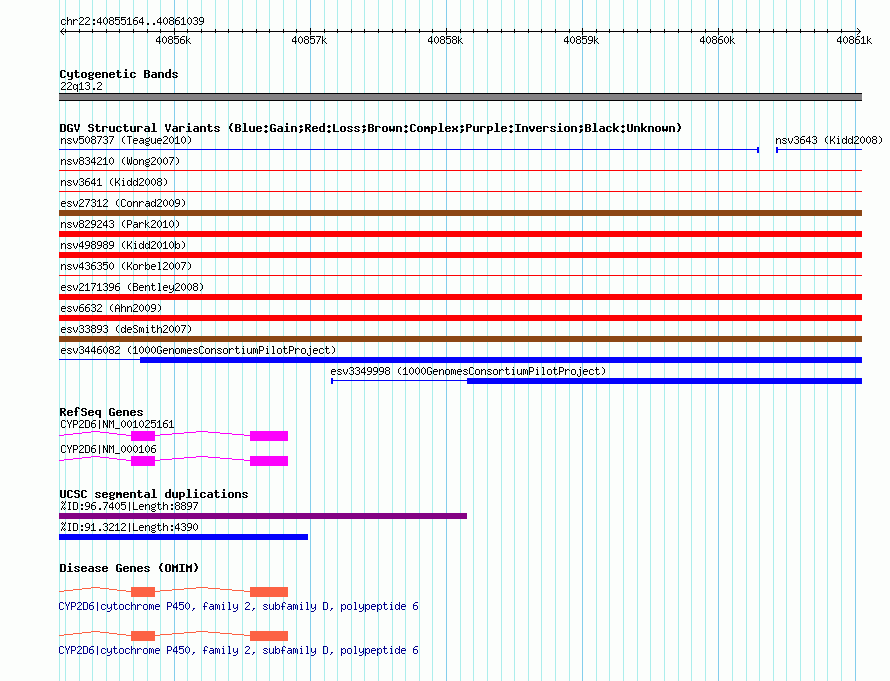This screenshot has height=681, width=890.
Task: Select the esv27312 (Conrad2009) brown bar
Action: click(460, 213)
